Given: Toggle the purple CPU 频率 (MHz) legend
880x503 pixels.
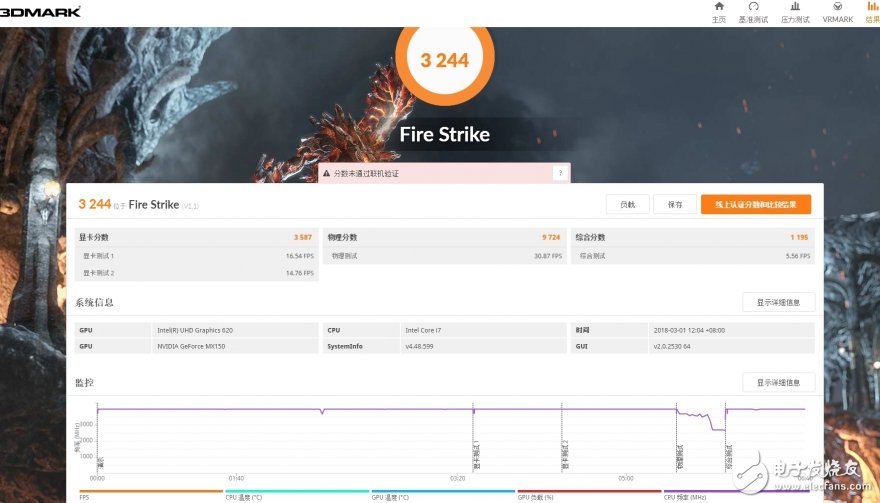Looking at the screenshot, I should [x=685, y=497].
